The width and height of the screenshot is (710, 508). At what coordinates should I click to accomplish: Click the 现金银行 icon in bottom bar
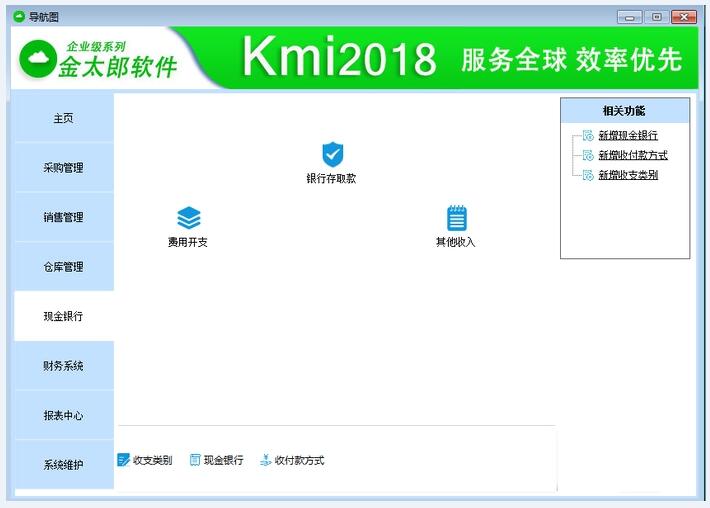pyautogui.click(x=195, y=460)
